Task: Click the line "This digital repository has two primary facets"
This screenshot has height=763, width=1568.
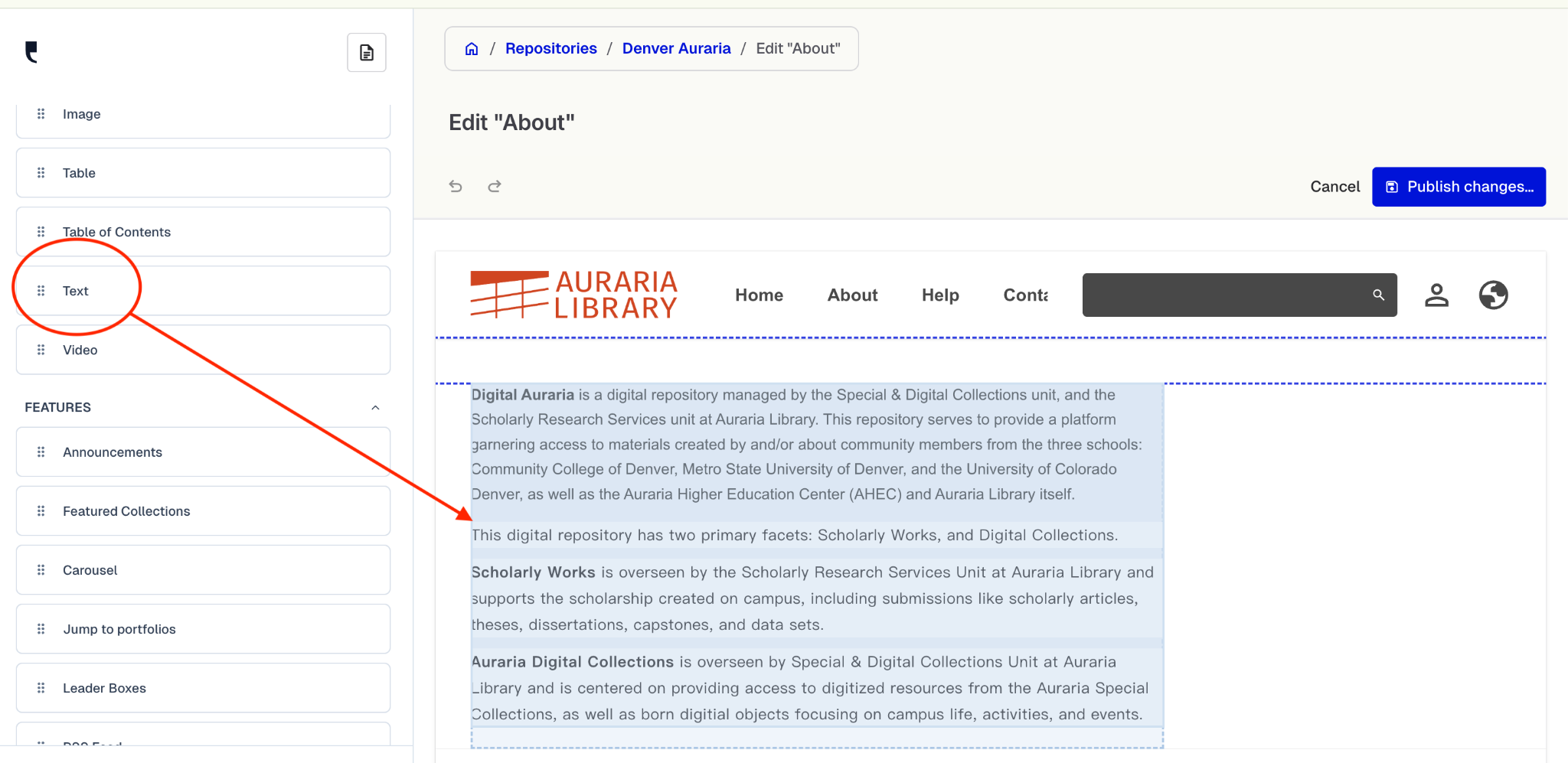Action: click(x=795, y=536)
